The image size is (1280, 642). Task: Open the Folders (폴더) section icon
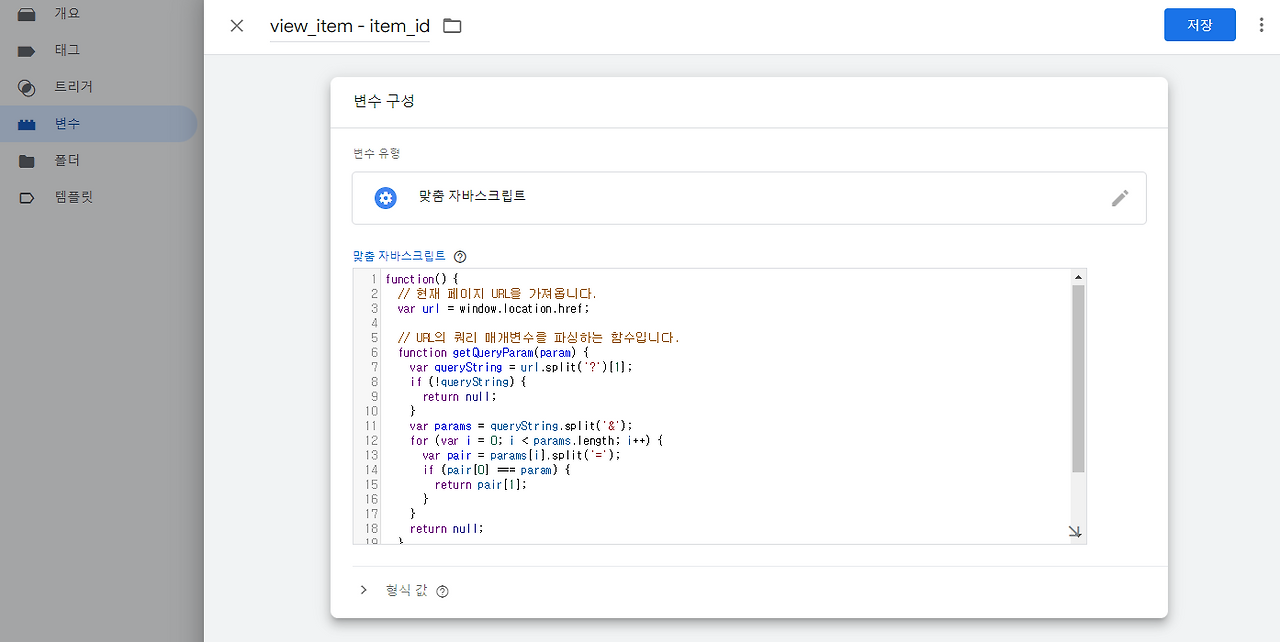[x=27, y=160]
